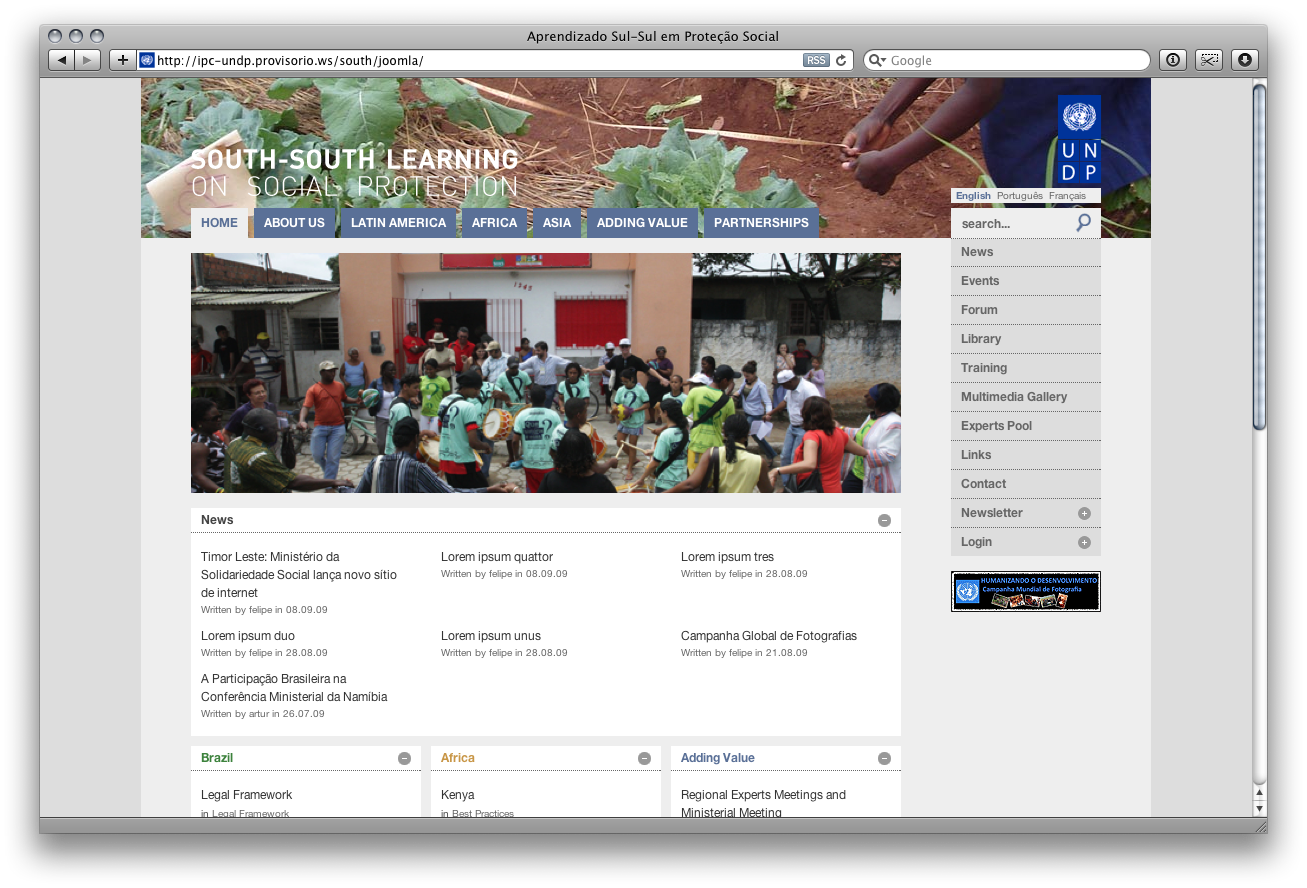Go back with the browser back arrow
1307x888 pixels.
(x=62, y=60)
